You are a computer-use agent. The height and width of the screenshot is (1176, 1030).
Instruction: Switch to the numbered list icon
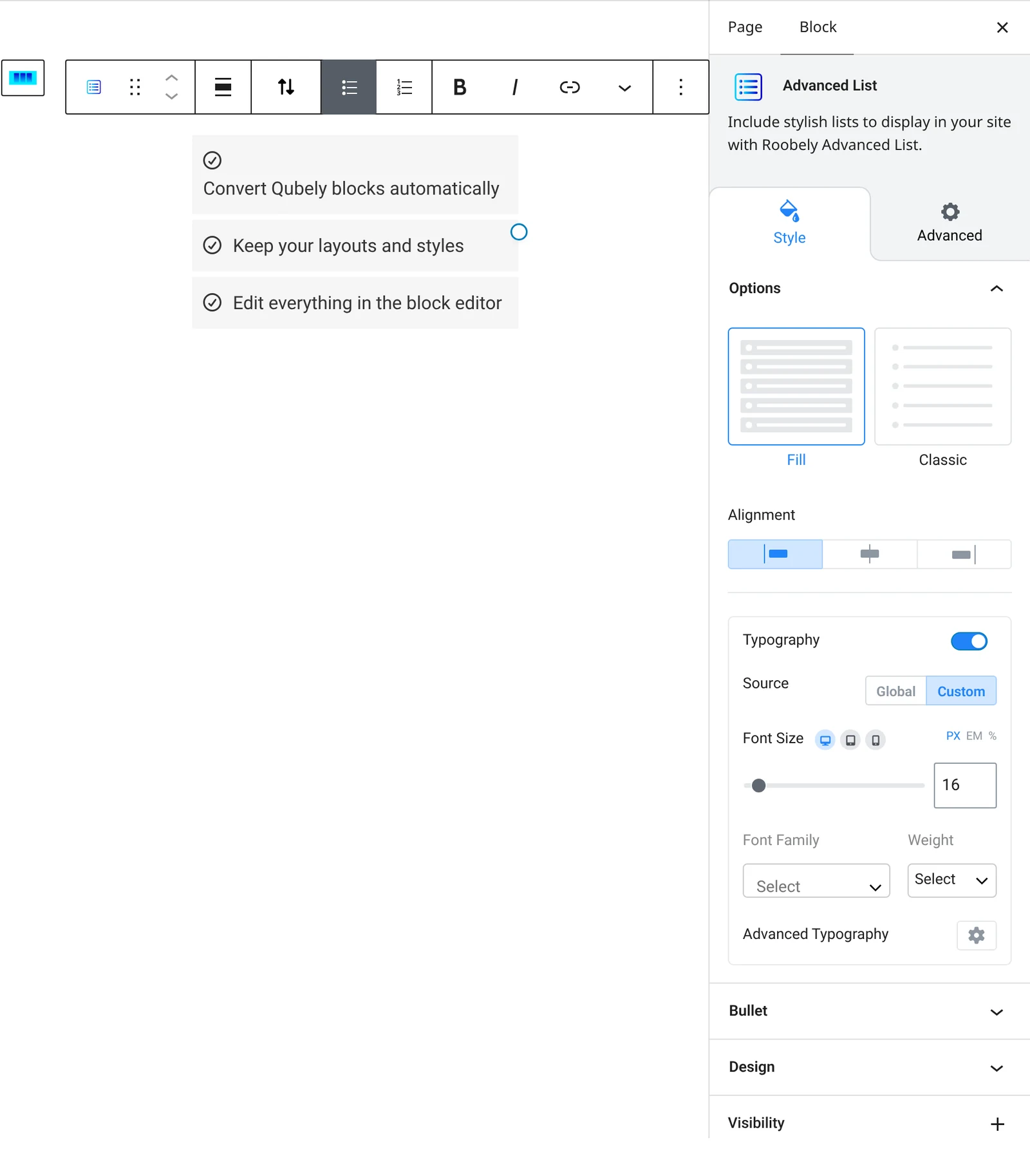404,87
